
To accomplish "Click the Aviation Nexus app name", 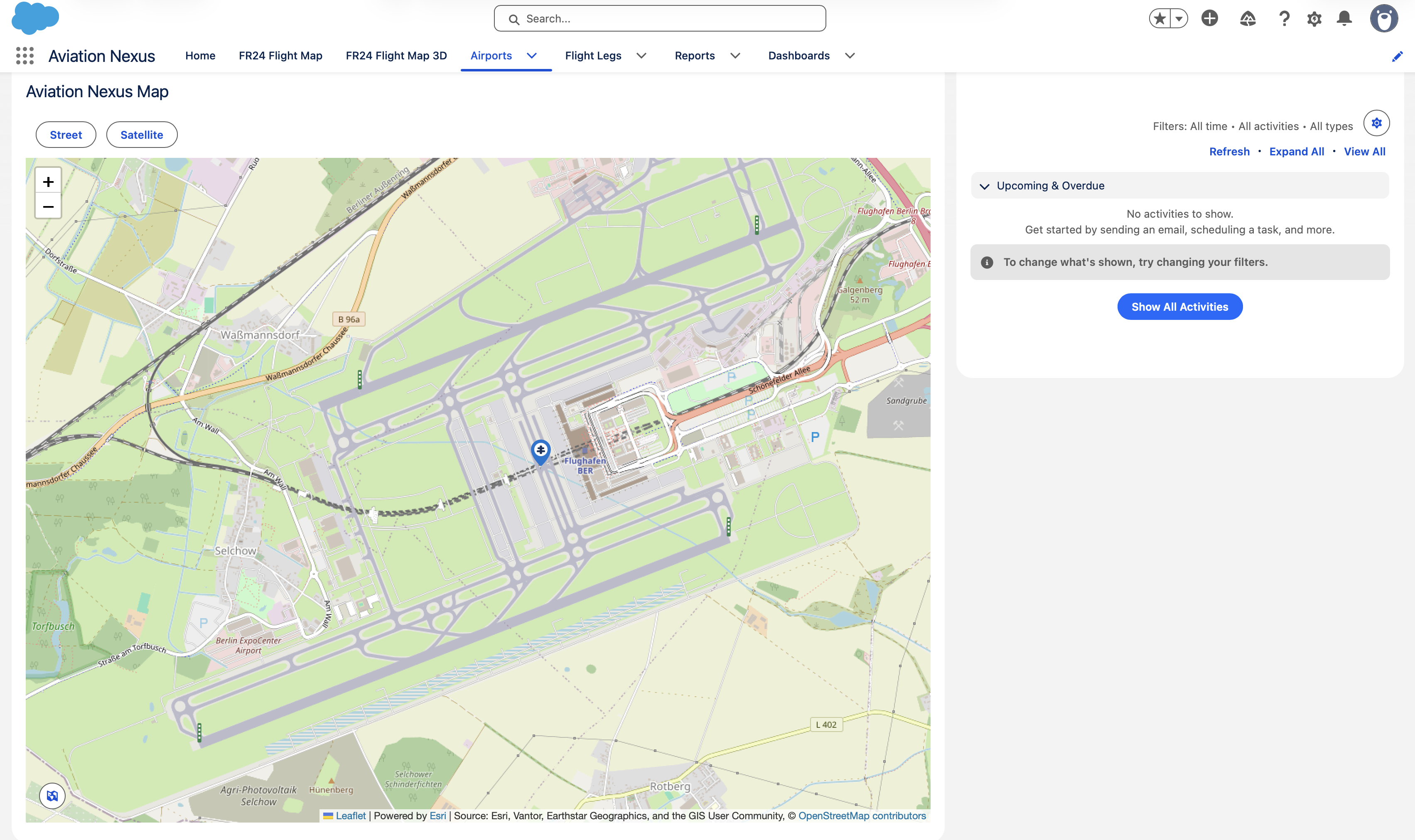I will [102, 56].
